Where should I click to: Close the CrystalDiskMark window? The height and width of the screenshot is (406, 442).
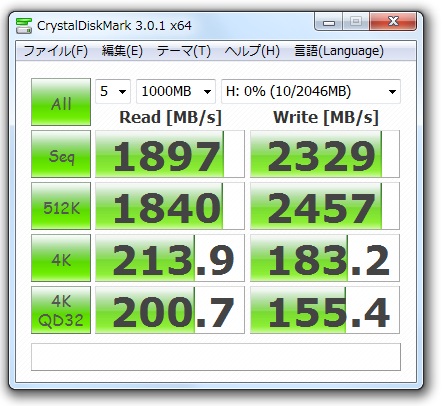click(393, 22)
